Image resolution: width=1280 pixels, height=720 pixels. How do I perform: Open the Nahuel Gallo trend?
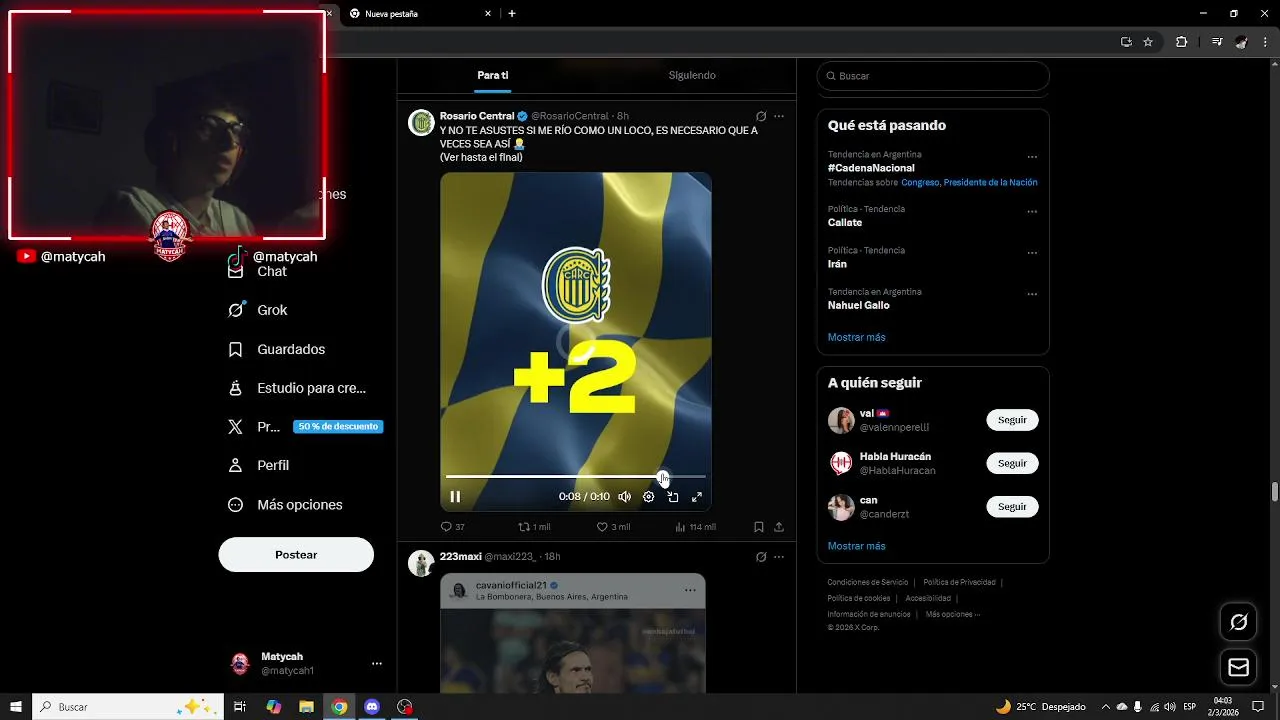point(858,305)
